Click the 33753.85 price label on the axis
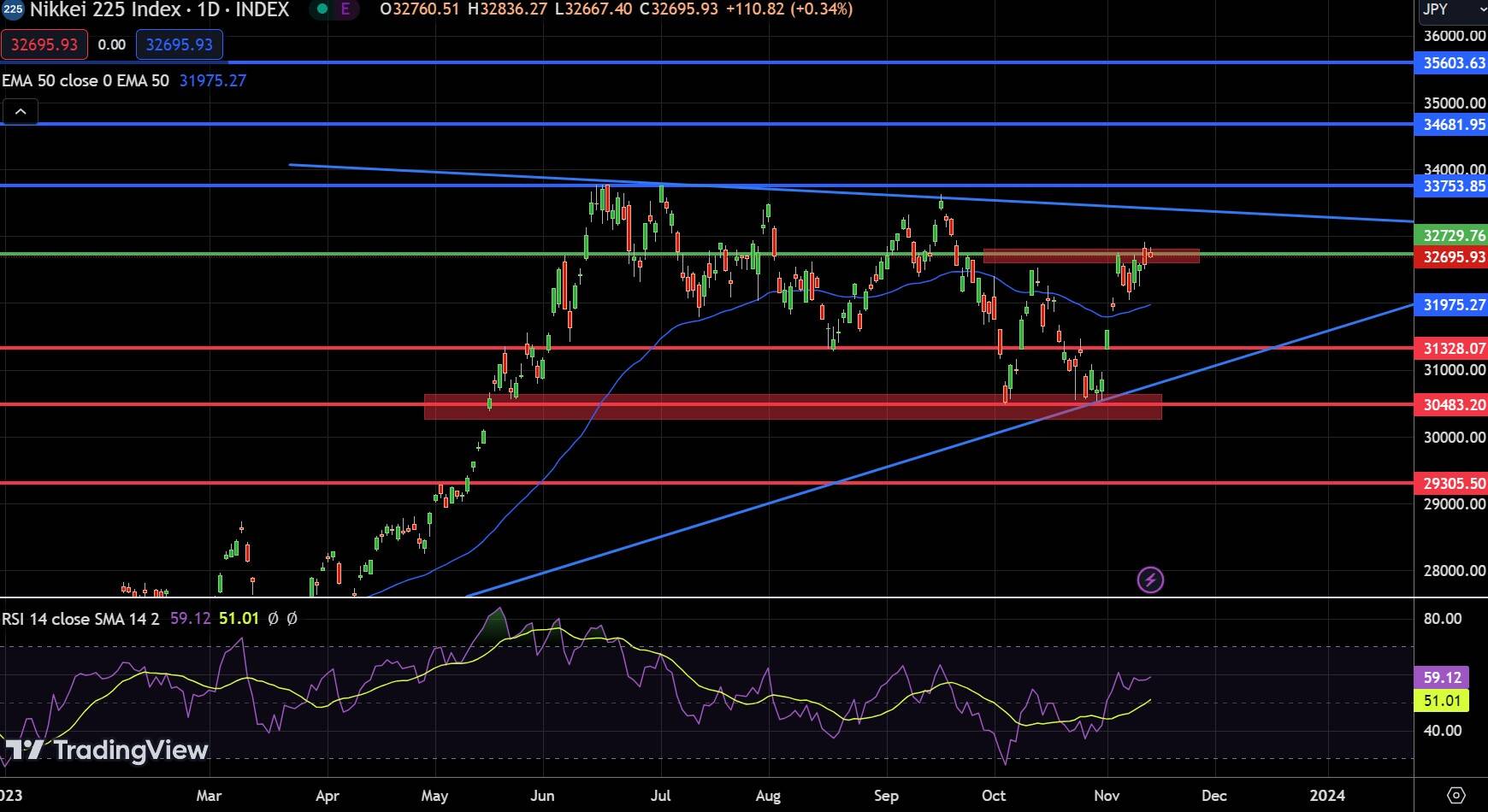The image size is (1488, 812). [x=1452, y=185]
